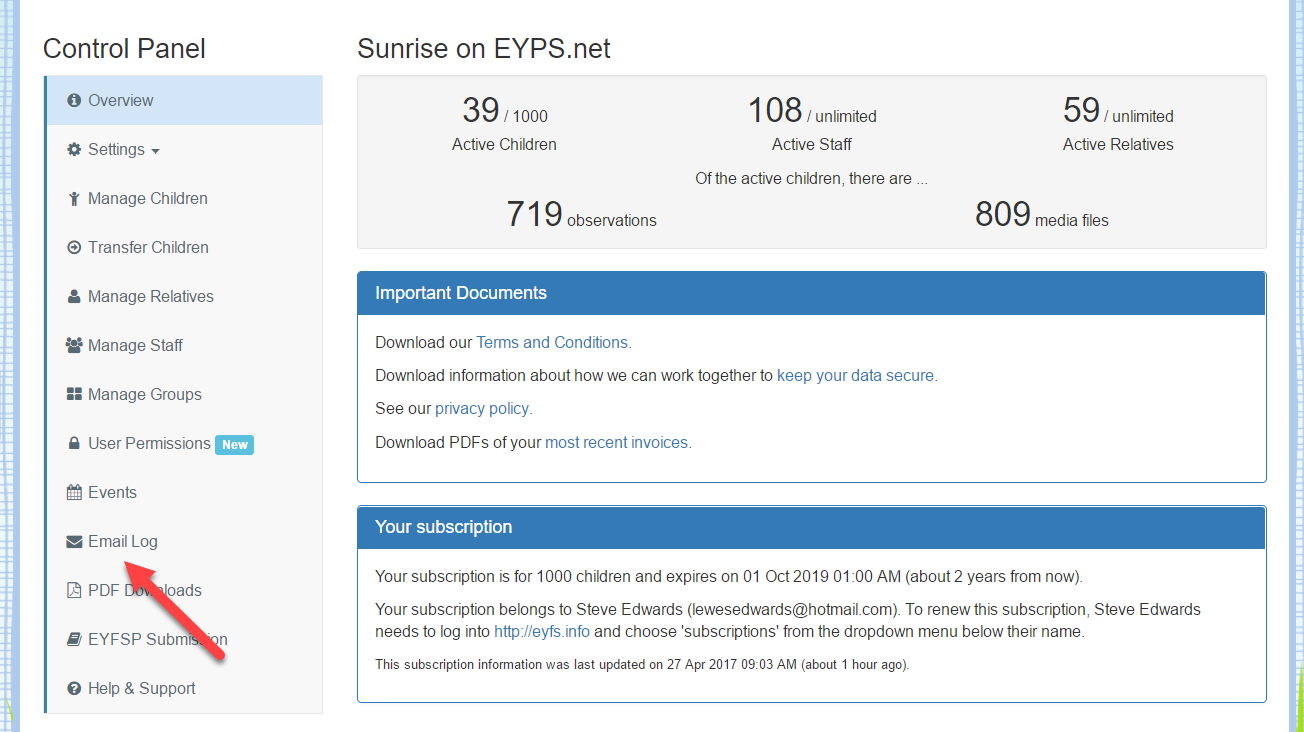Click the Manage Relatives user icon
This screenshot has height=732, width=1304.
click(74, 296)
